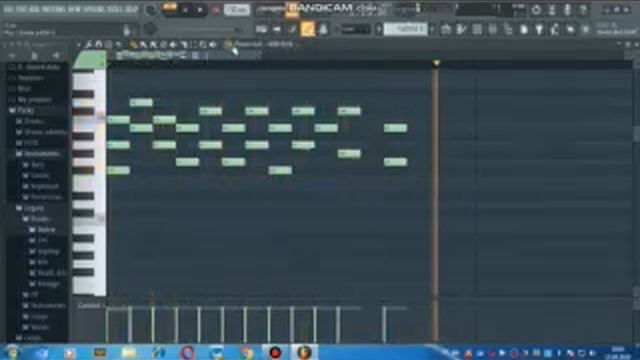Screen dimensions: 640x360
Task: Toggle the icon just left of the orange button
Action: pos(292,29)
